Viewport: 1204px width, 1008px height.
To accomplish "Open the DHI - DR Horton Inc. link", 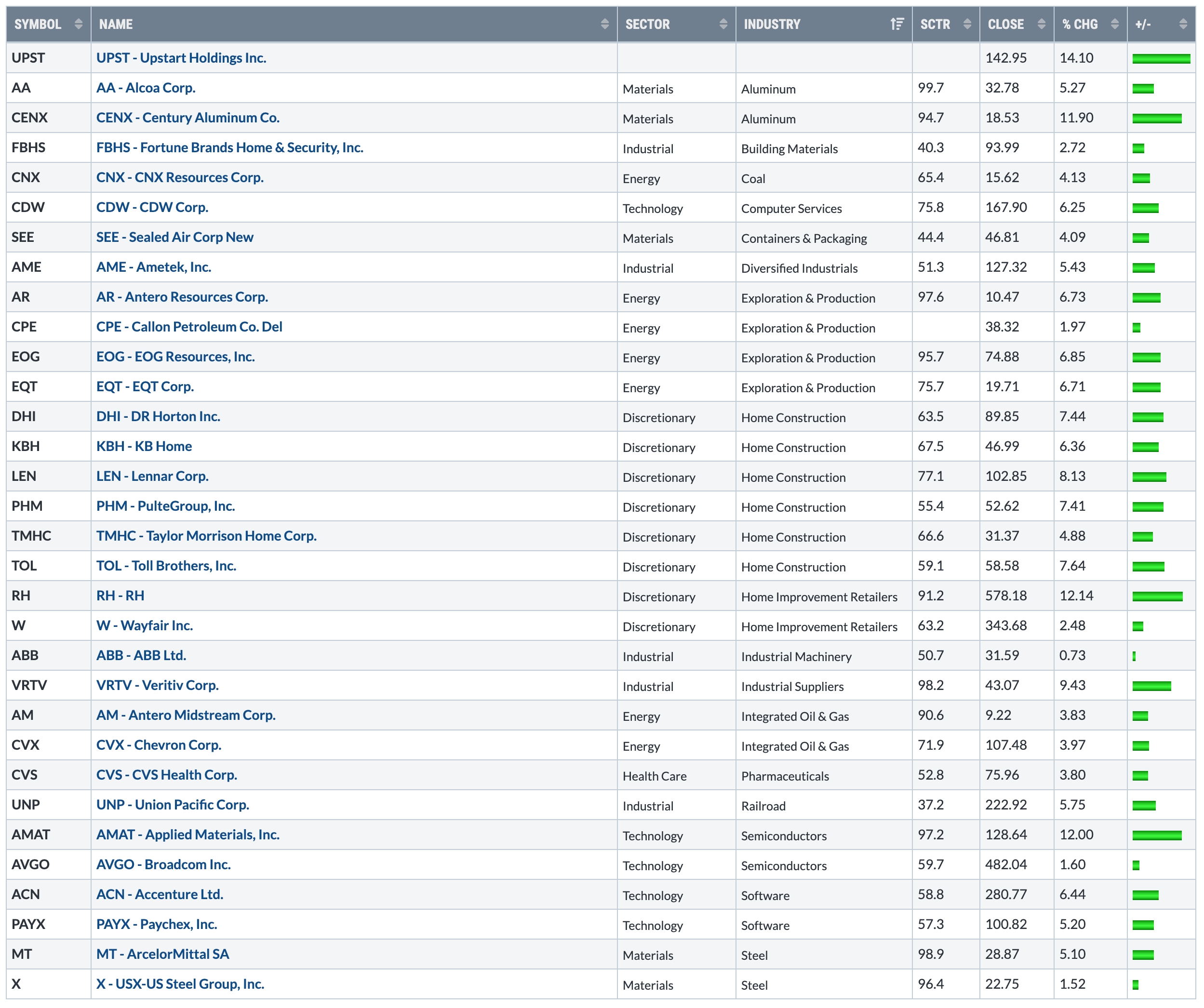I will click(x=158, y=416).
